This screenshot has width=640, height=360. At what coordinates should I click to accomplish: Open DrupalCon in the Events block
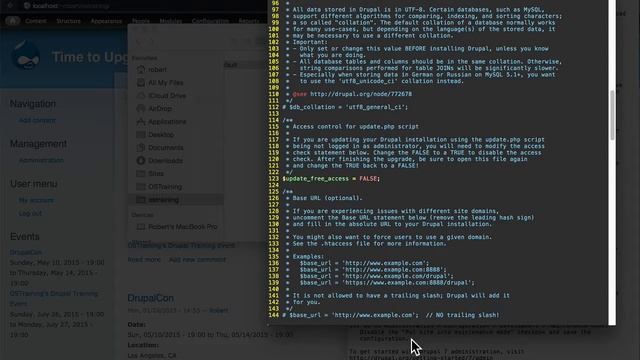click(x=26, y=252)
